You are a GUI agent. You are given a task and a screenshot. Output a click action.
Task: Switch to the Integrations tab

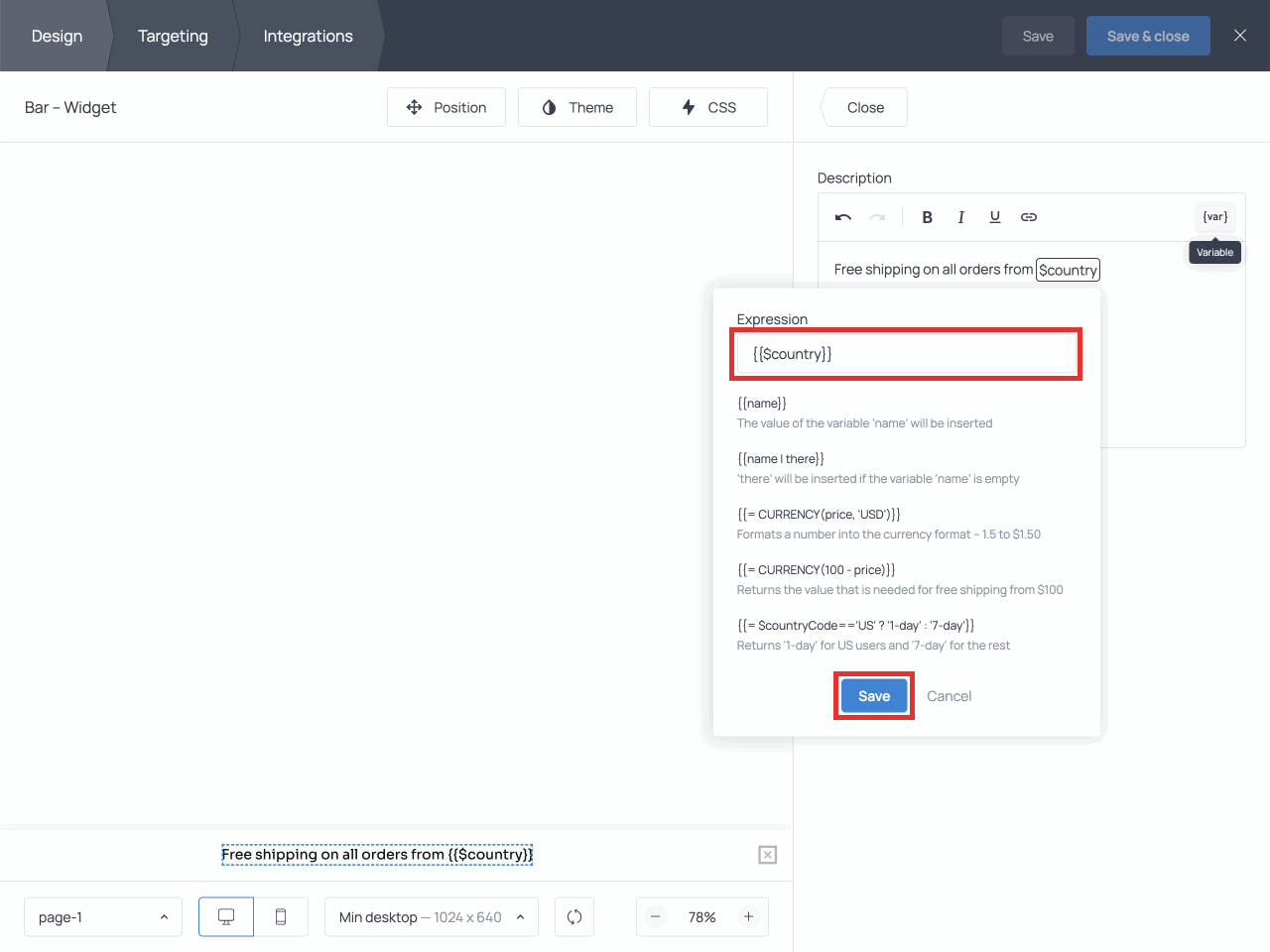tap(308, 36)
